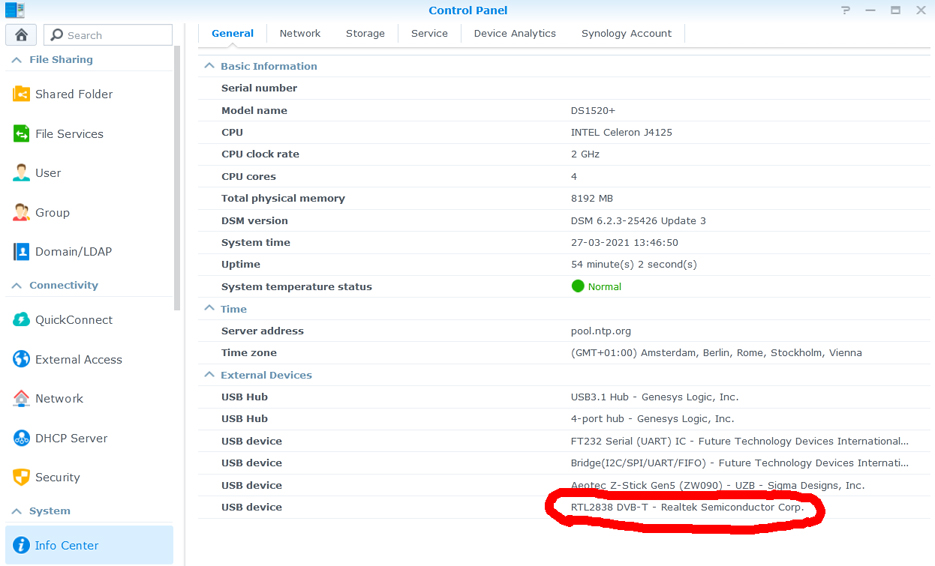The height and width of the screenshot is (566, 935).
Task: Click the search magnifier icon
Action: (57, 35)
